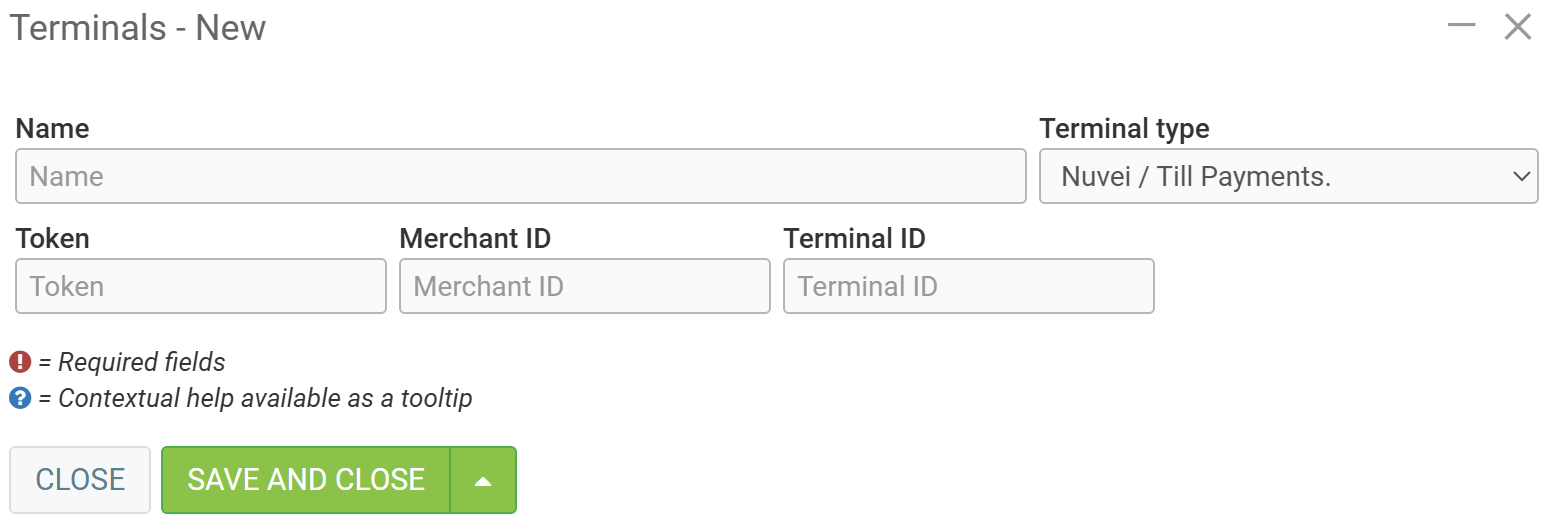Image resolution: width=1546 pixels, height=520 pixels.
Task: Click the Terminal type label
Action: [1124, 129]
